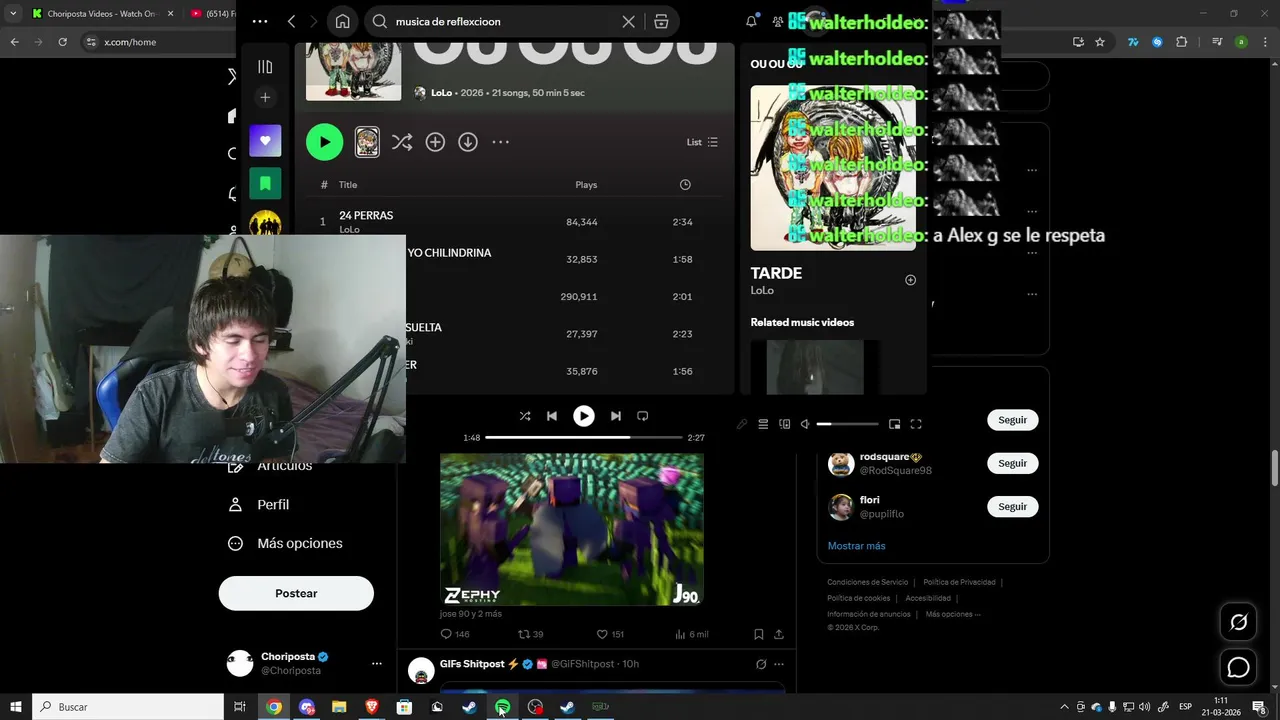Click the Postear button in X
The width and height of the screenshot is (1280, 720).
[x=296, y=593]
